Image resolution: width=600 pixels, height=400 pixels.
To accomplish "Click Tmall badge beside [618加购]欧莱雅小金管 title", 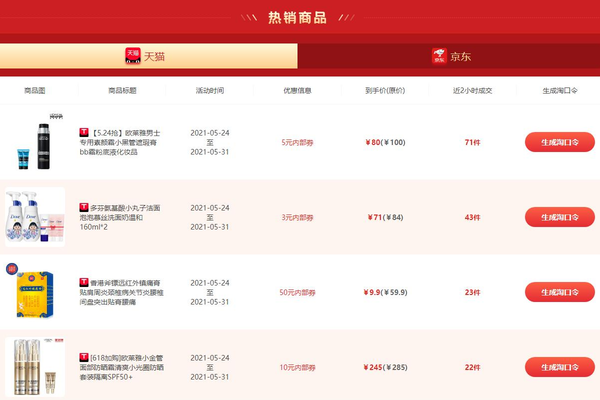I will click(84, 358).
